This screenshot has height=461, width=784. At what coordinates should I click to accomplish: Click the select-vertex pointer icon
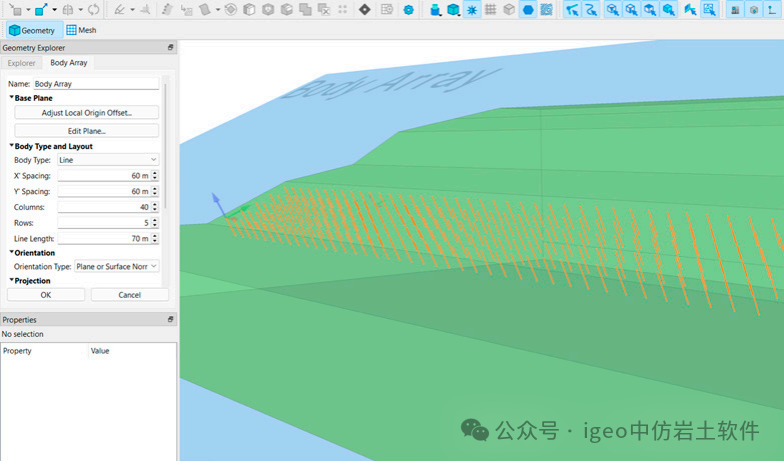click(572, 10)
